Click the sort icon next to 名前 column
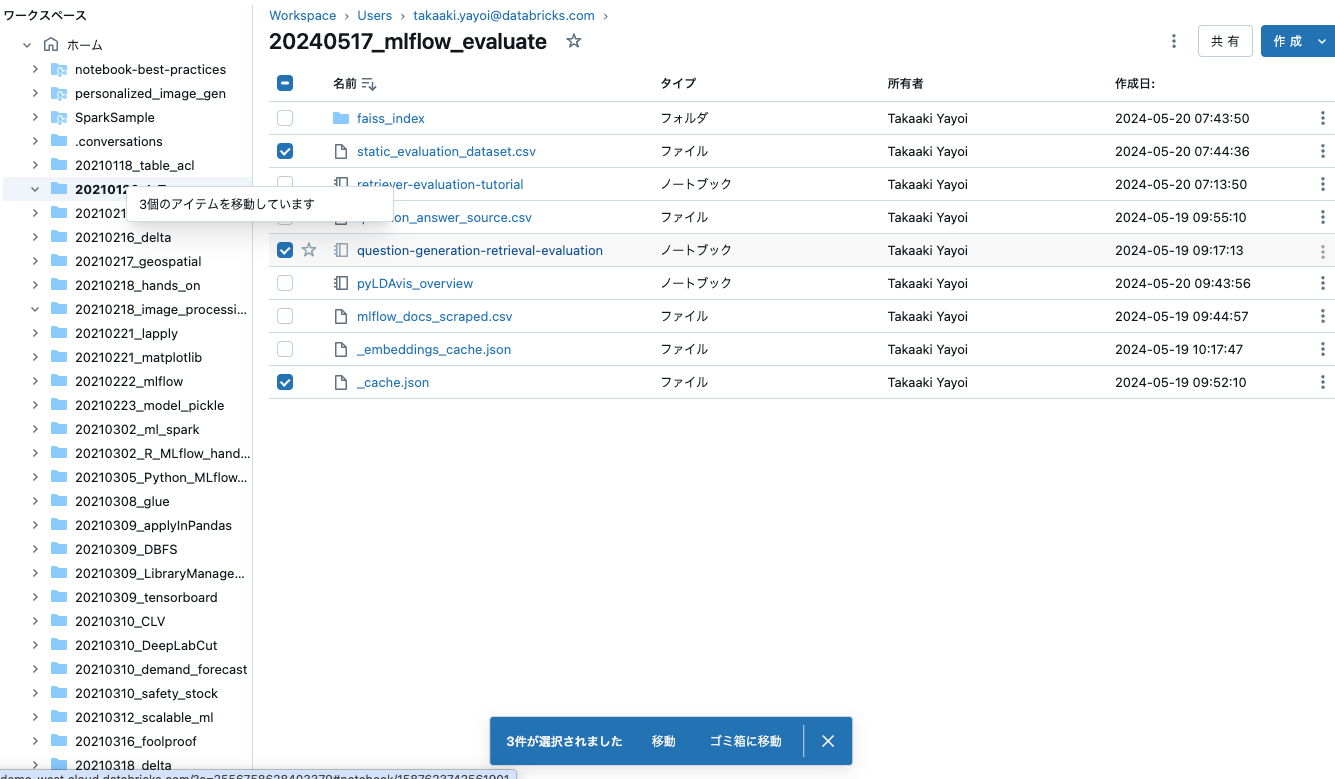 pyautogui.click(x=369, y=84)
